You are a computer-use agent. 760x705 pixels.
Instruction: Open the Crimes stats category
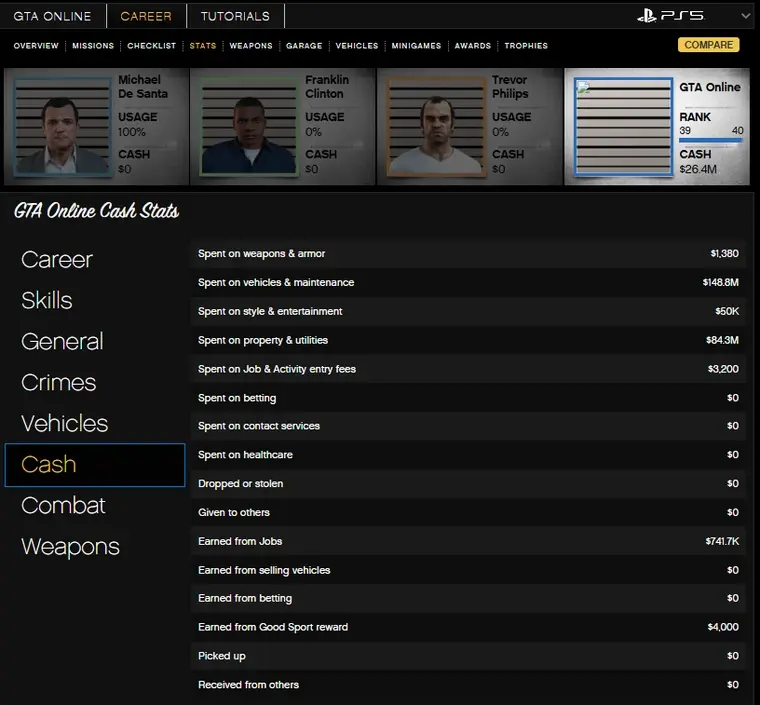[x=59, y=383]
